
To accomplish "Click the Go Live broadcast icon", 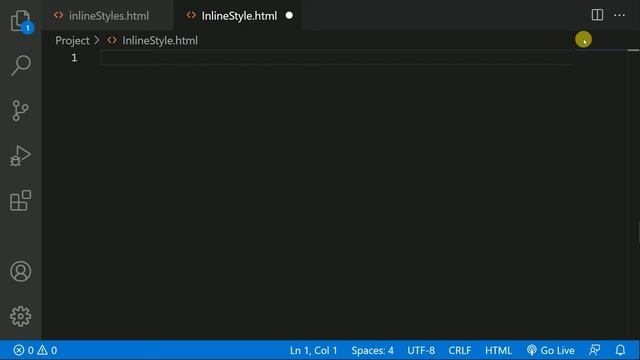I will 531,350.
